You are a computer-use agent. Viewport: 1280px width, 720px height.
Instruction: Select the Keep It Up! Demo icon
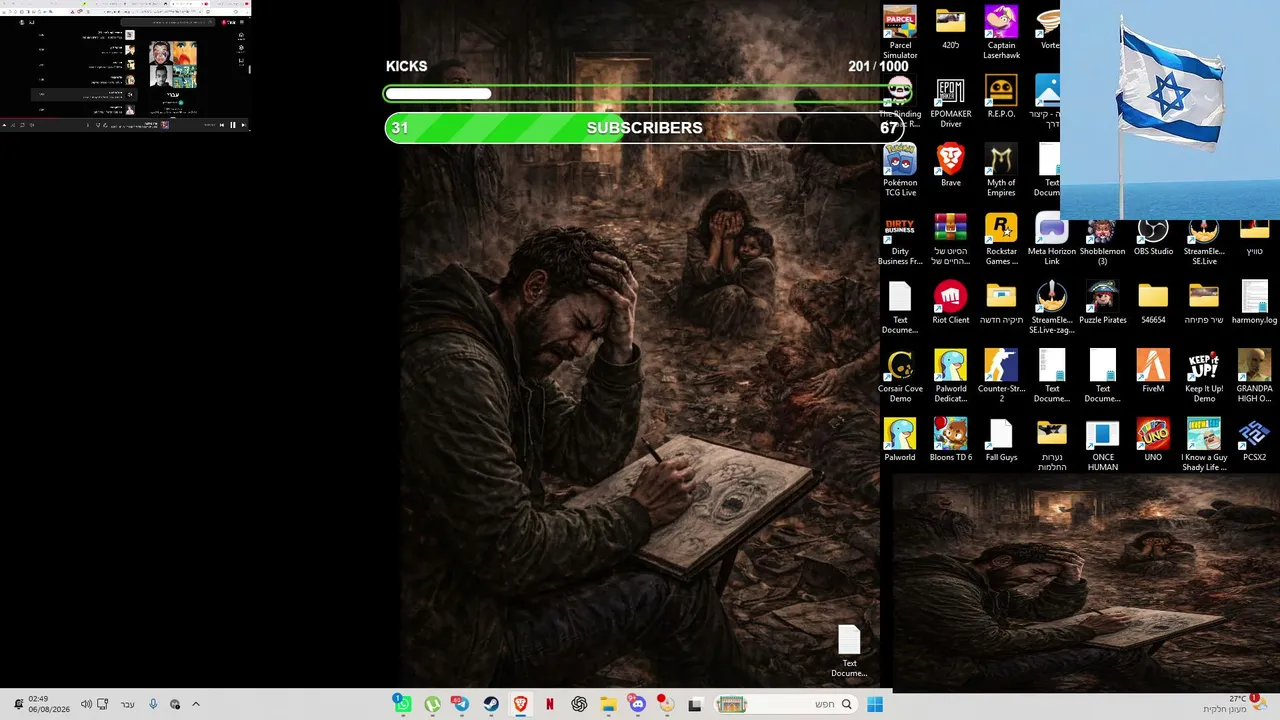pyautogui.click(x=1204, y=376)
